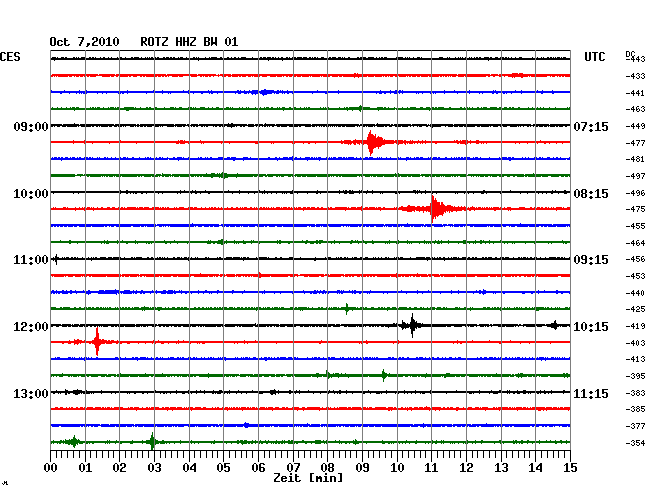The height and width of the screenshot is (494, 650).
Task: Click the "15" minute tick label
Action: pos(570,467)
